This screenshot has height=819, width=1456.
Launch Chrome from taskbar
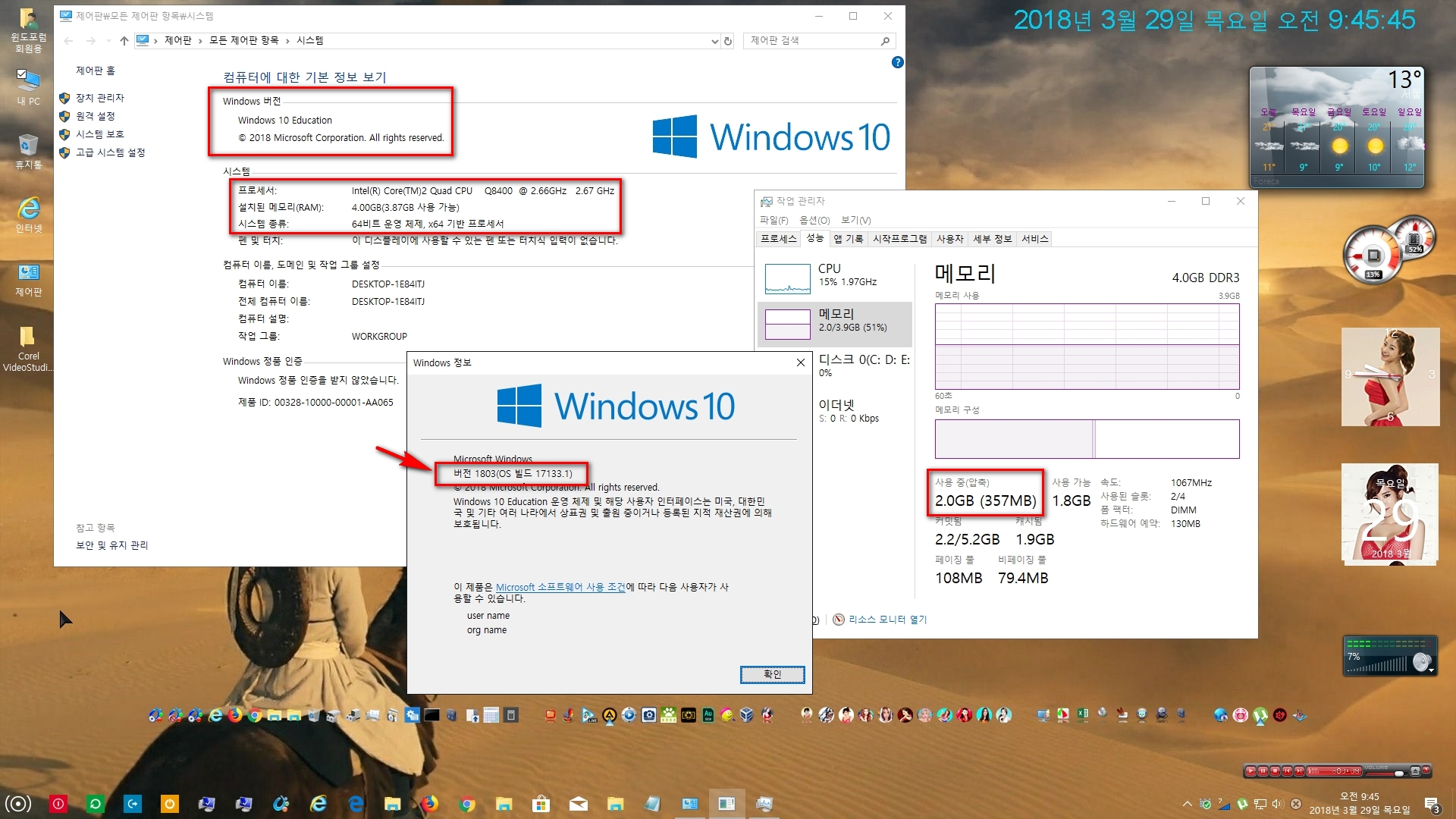[467, 804]
